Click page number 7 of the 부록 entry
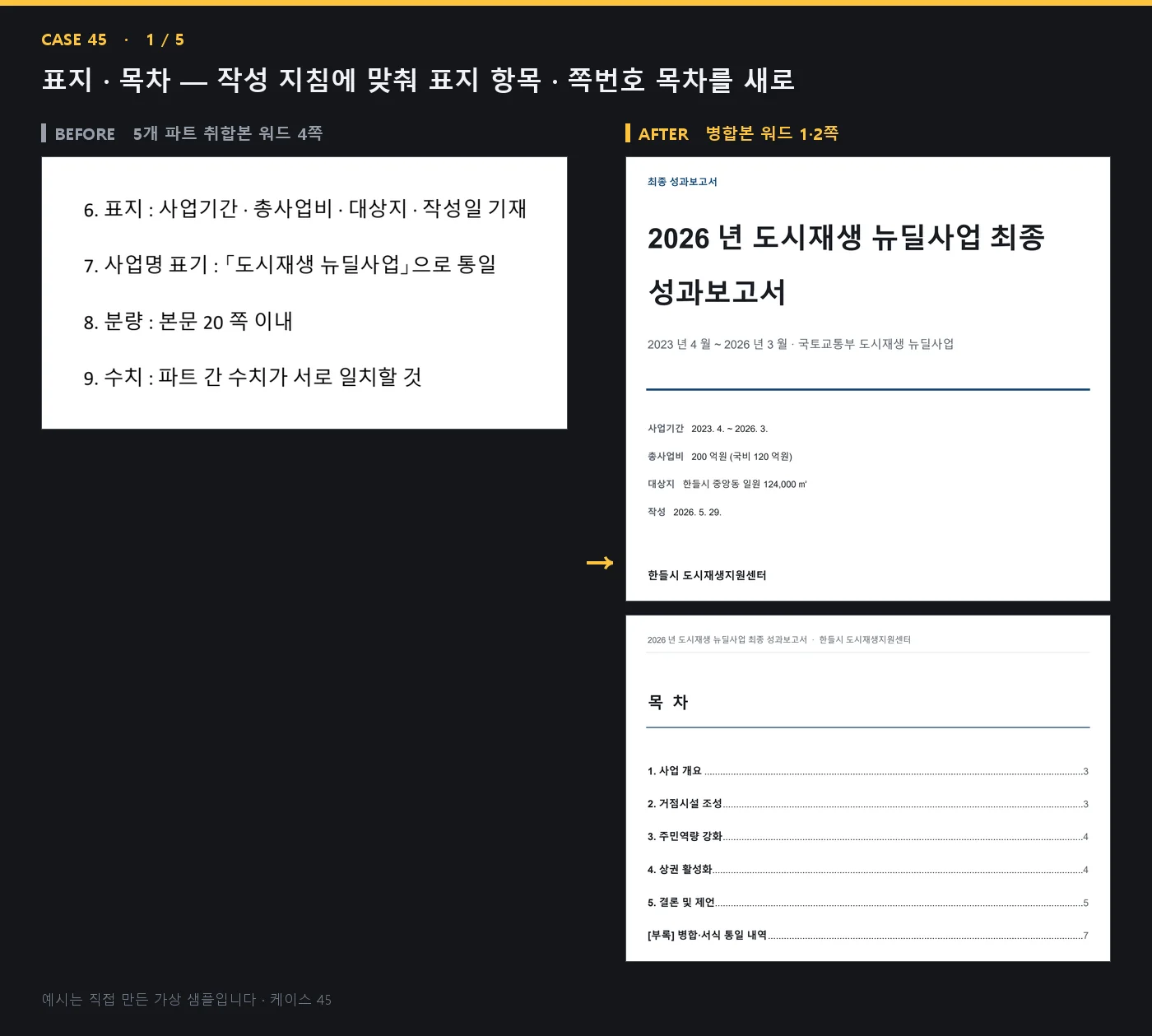Image resolution: width=1152 pixels, height=1036 pixels. point(1086,936)
